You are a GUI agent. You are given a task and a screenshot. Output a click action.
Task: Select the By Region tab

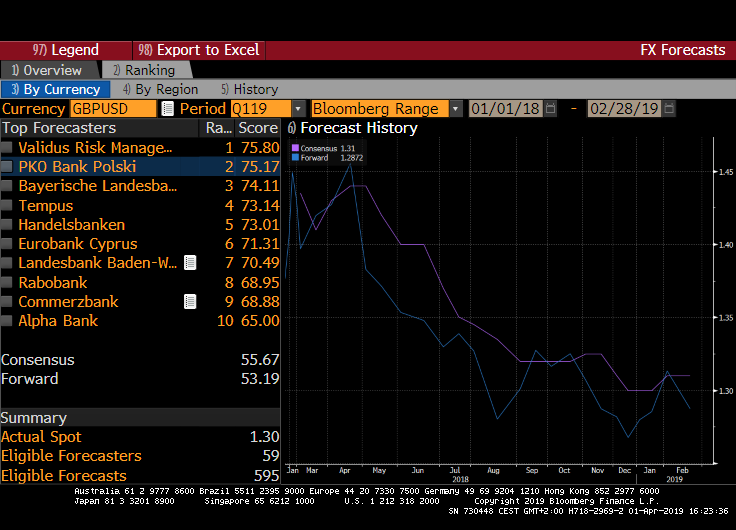click(160, 89)
